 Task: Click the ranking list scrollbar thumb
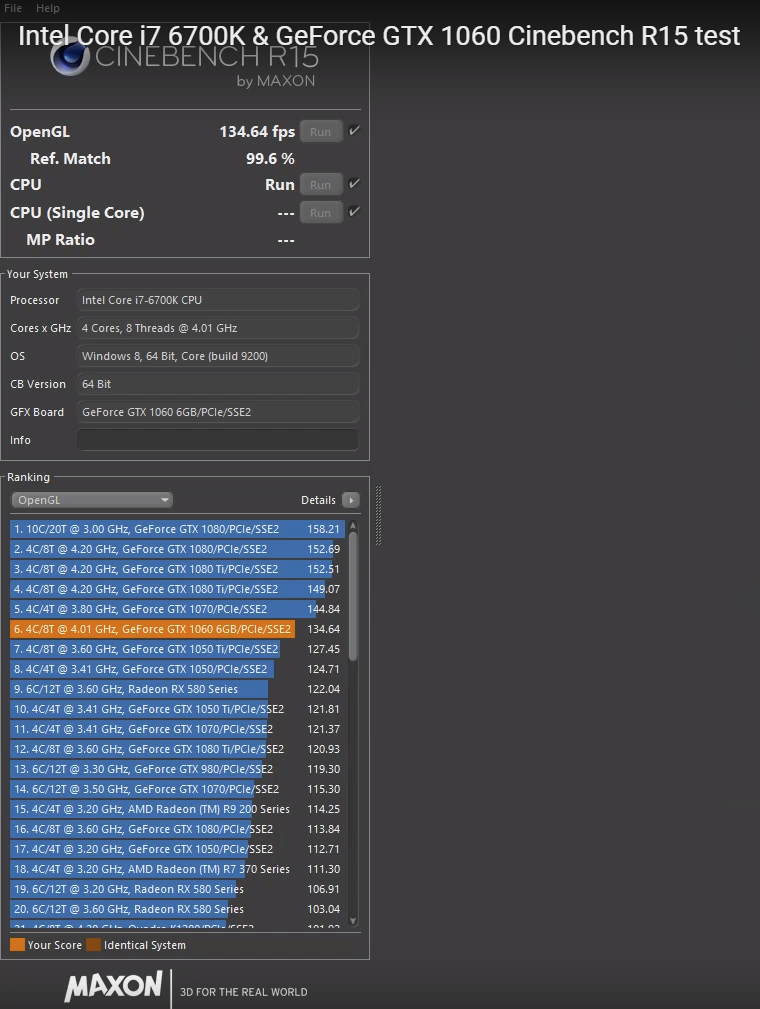coord(353,597)
